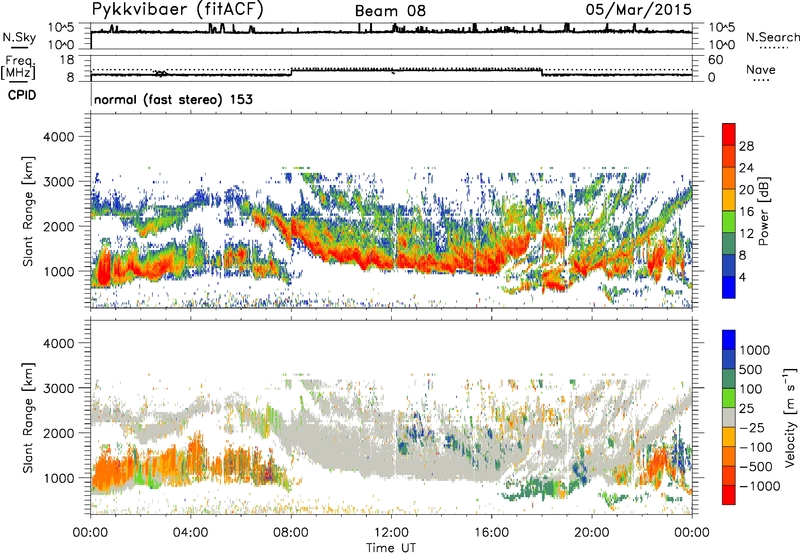Click the 'Freq. [MHz]' axis label
This screenshot has height=554, width=800.
pos(18,68)
